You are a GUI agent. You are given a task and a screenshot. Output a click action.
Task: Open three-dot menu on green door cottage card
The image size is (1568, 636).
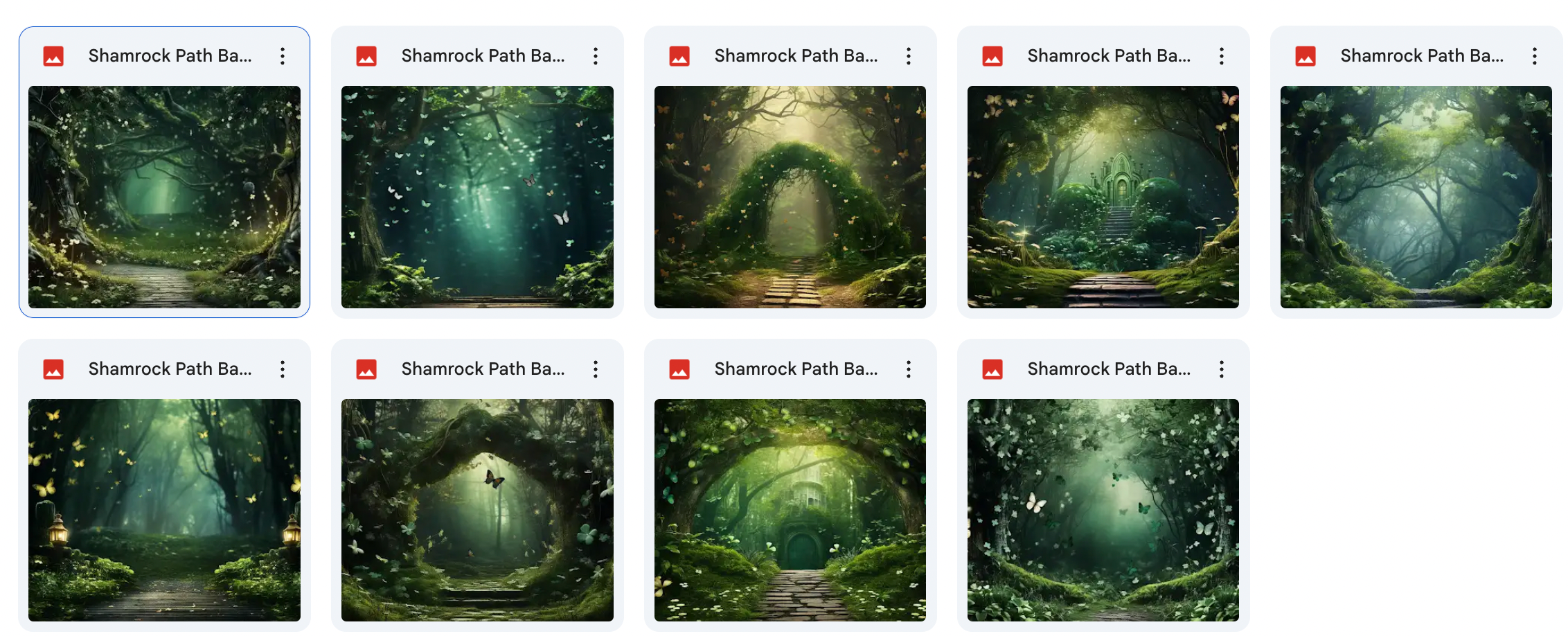pyautogui.click(x=909, y=369)
